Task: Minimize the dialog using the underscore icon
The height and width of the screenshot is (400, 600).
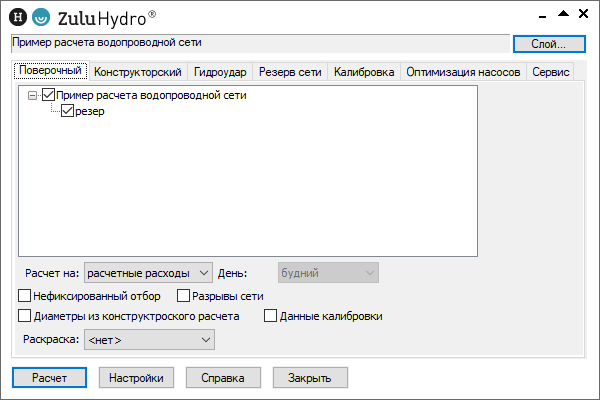Action: 541,14
